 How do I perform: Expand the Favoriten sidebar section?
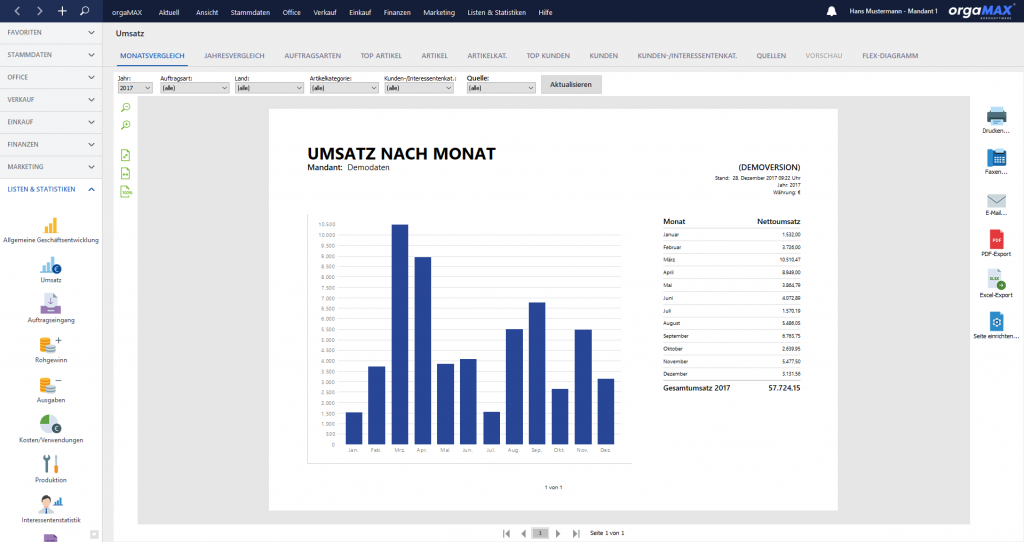tap(51, 33)
